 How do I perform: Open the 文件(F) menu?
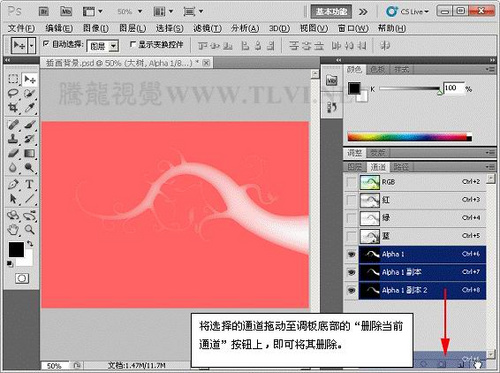click(x=21, y=28)
